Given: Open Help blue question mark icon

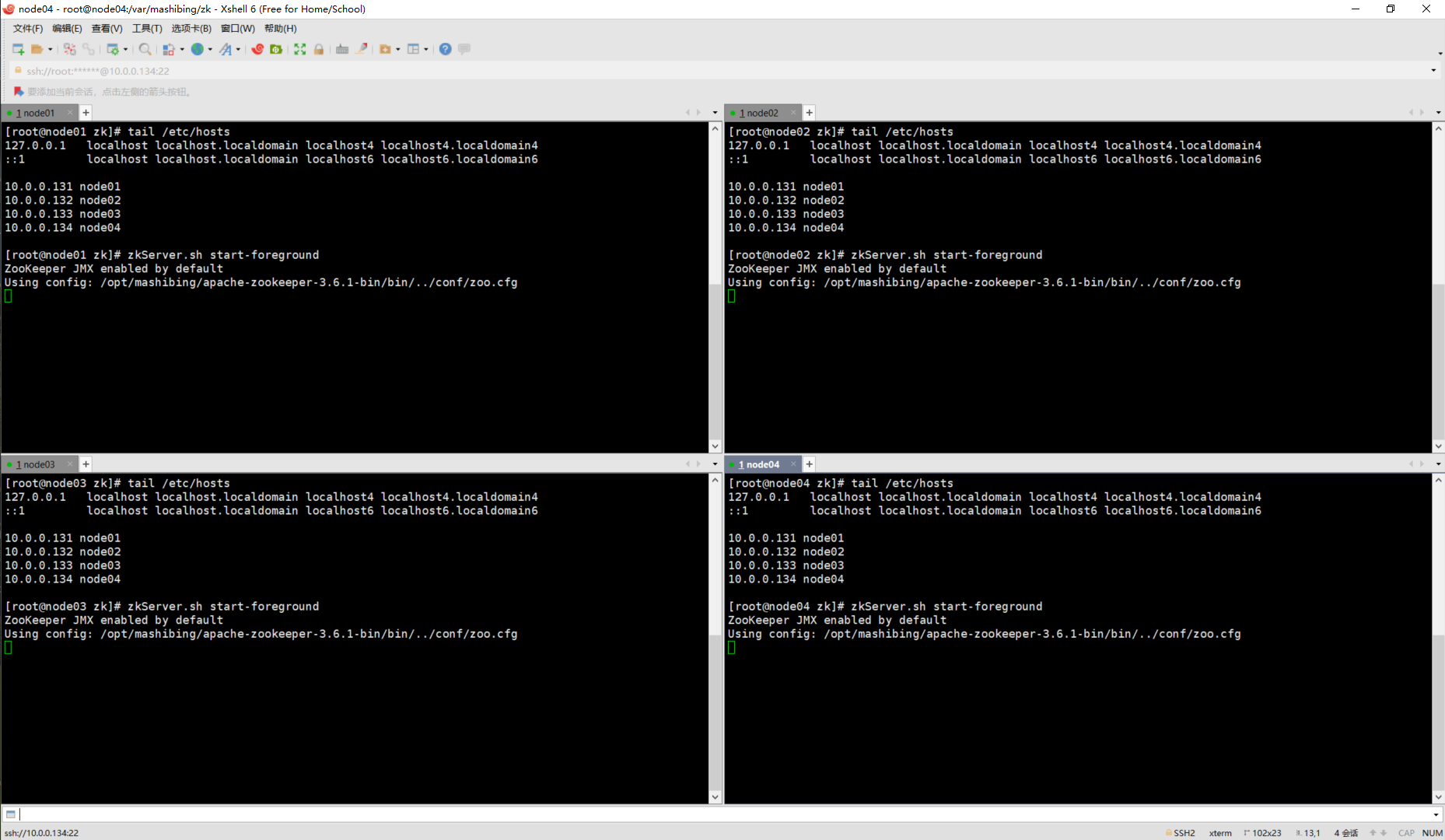Looking at the screenshot, I should tap(446, 49).
